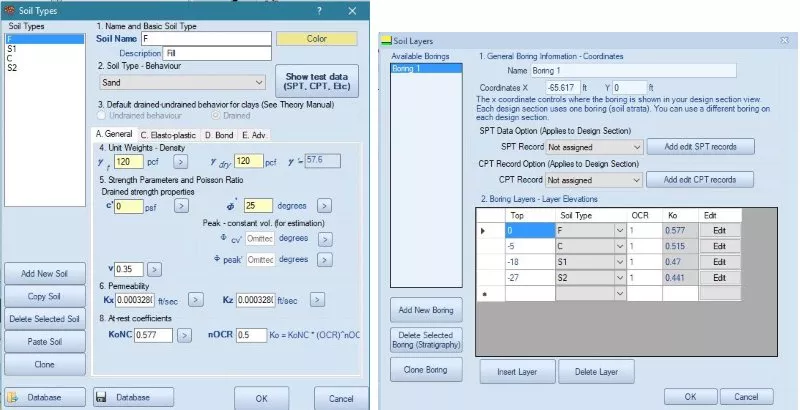This screenshot has width=800, height=410.
Task: Click the nOCR input field showing 0.5
Action: coord(252,336)
